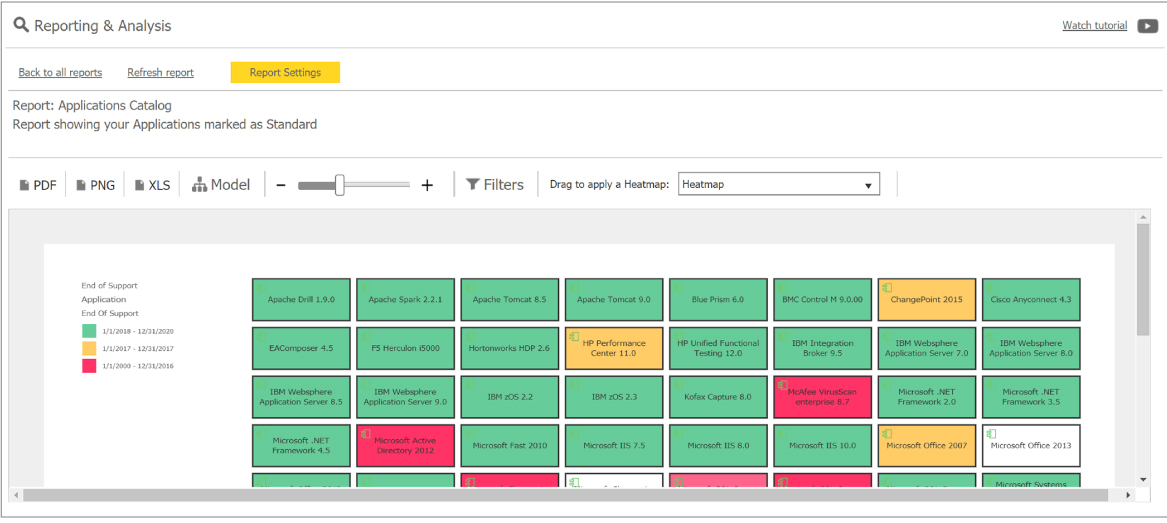This screenshot has width=1167, height=523.
Task: Select the Apache Spark 2.2.1 tile
Action: click(406, 299)
